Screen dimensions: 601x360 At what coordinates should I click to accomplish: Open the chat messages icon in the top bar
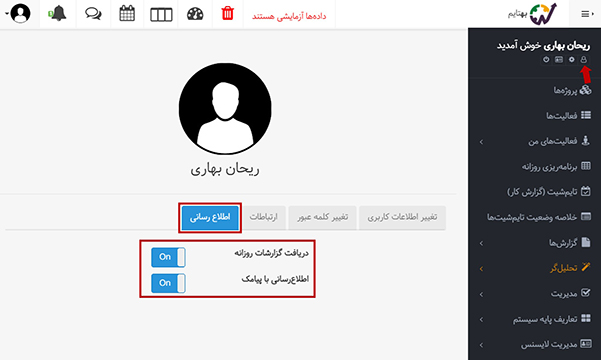(93, 14)
